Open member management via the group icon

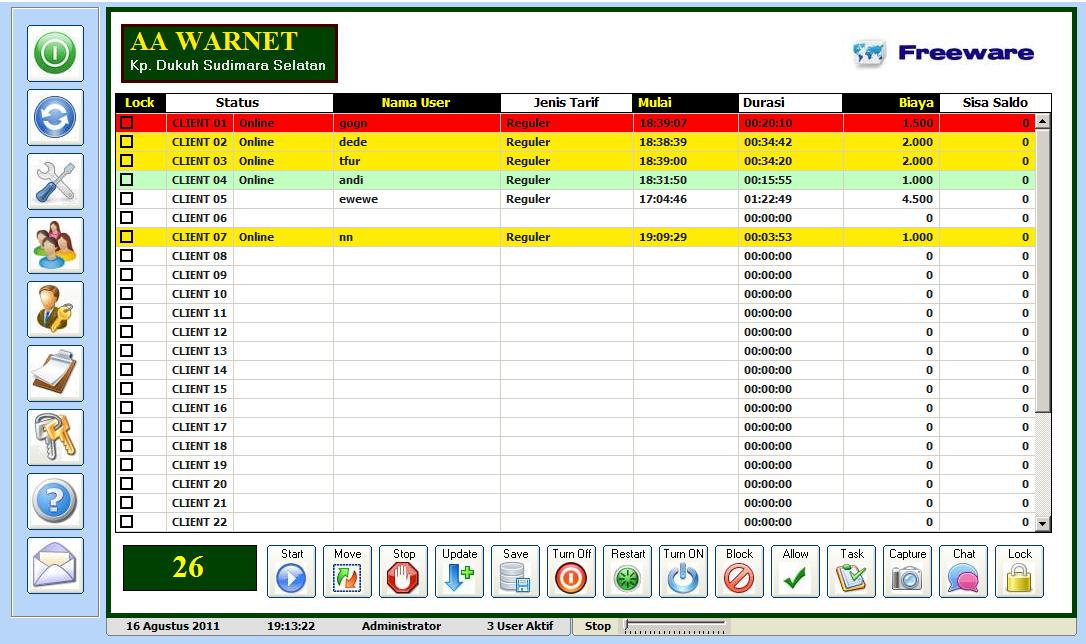[x=54, y=245]
